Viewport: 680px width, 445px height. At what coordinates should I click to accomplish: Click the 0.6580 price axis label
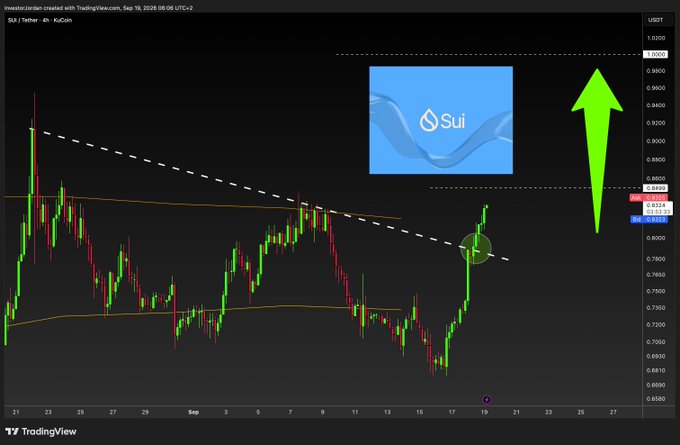click(656, 399)
